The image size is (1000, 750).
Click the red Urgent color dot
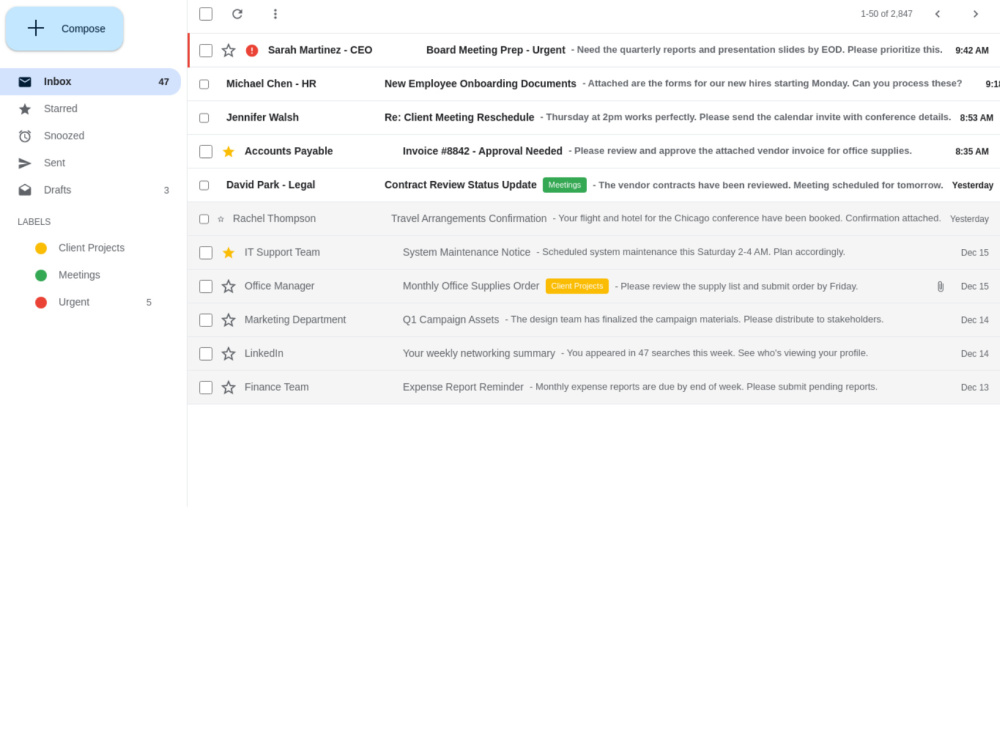click(41, 302)
